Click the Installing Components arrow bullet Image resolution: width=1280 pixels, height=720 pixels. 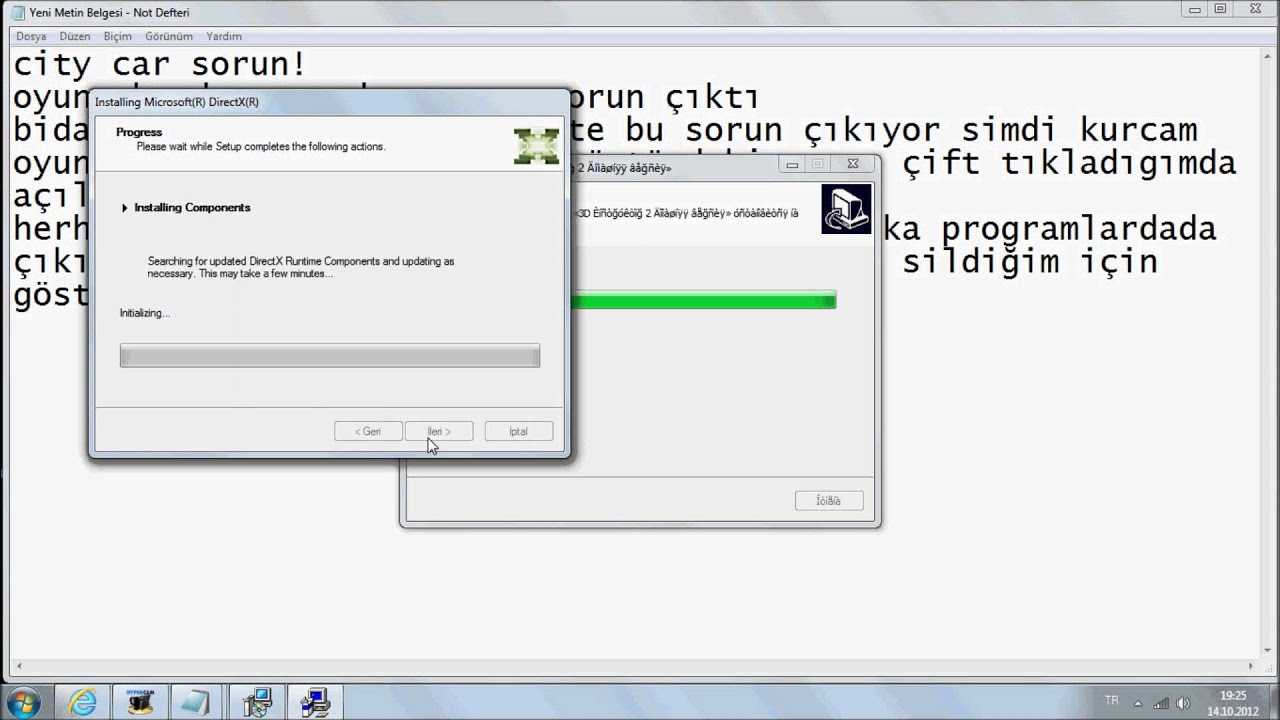click(125, 208)
